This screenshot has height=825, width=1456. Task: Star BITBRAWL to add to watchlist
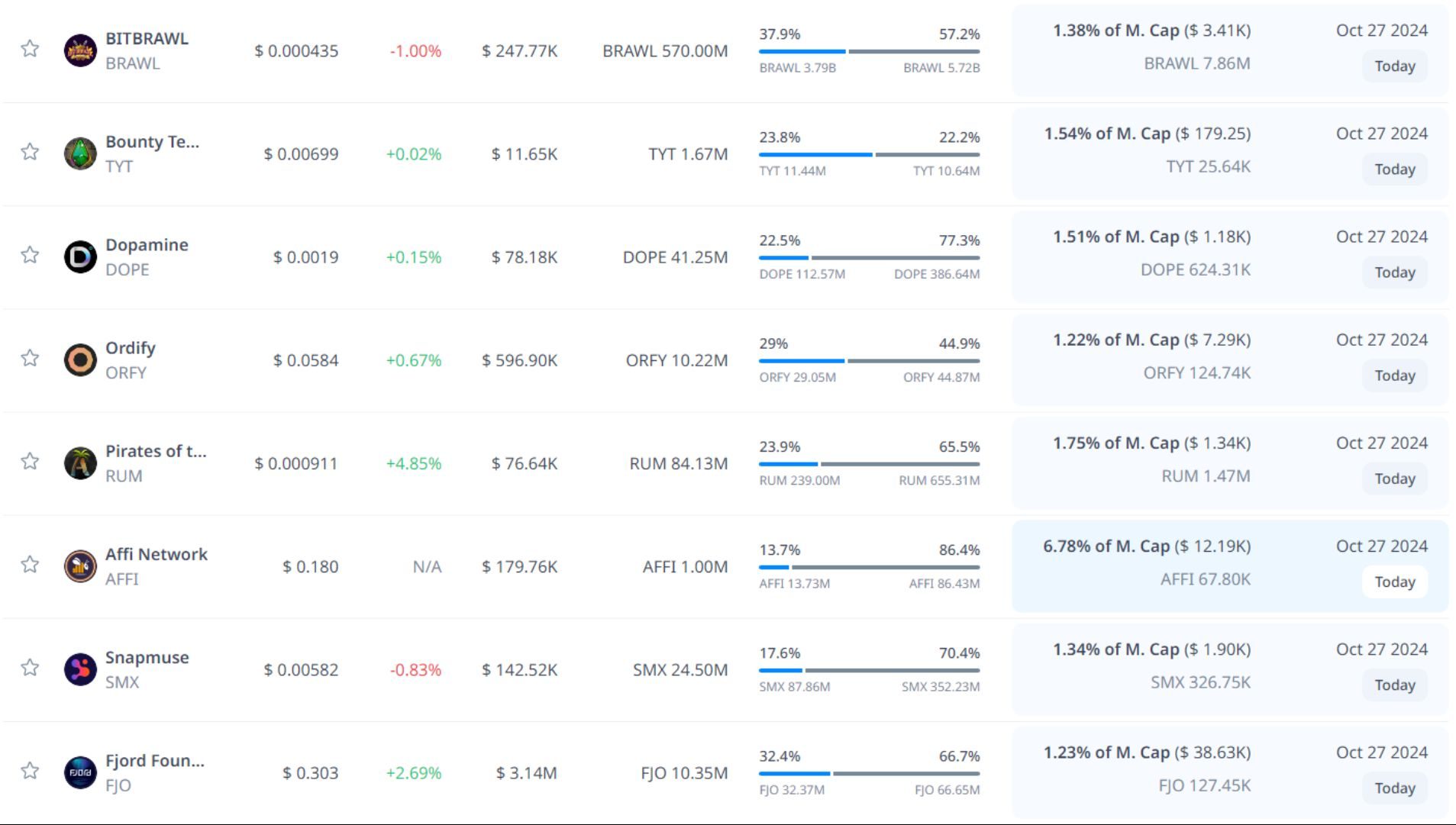click(x=30, y=49)
